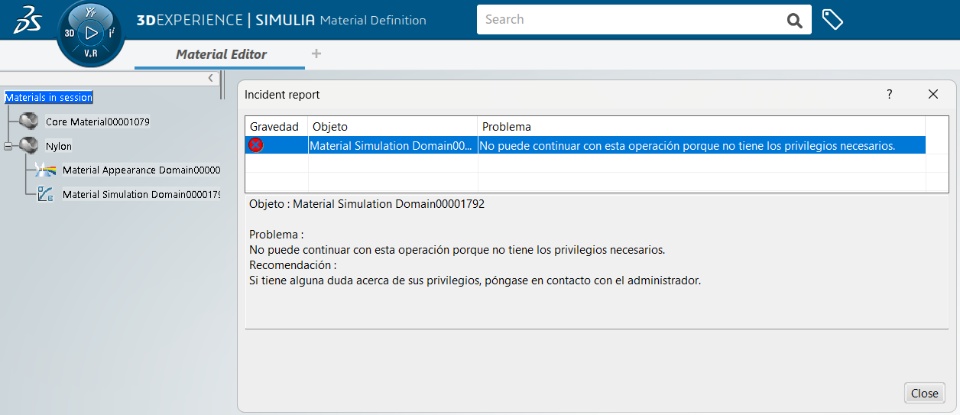Select Material Simulation Domain tree item

(141, 195)
